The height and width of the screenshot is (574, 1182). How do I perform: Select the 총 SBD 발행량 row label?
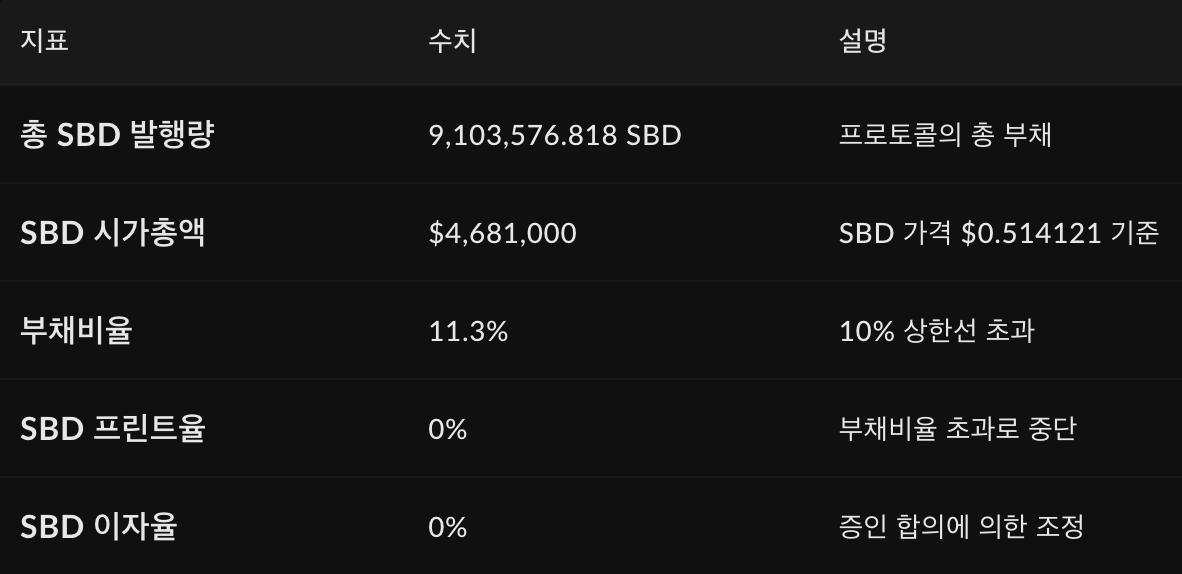[118, 134]
